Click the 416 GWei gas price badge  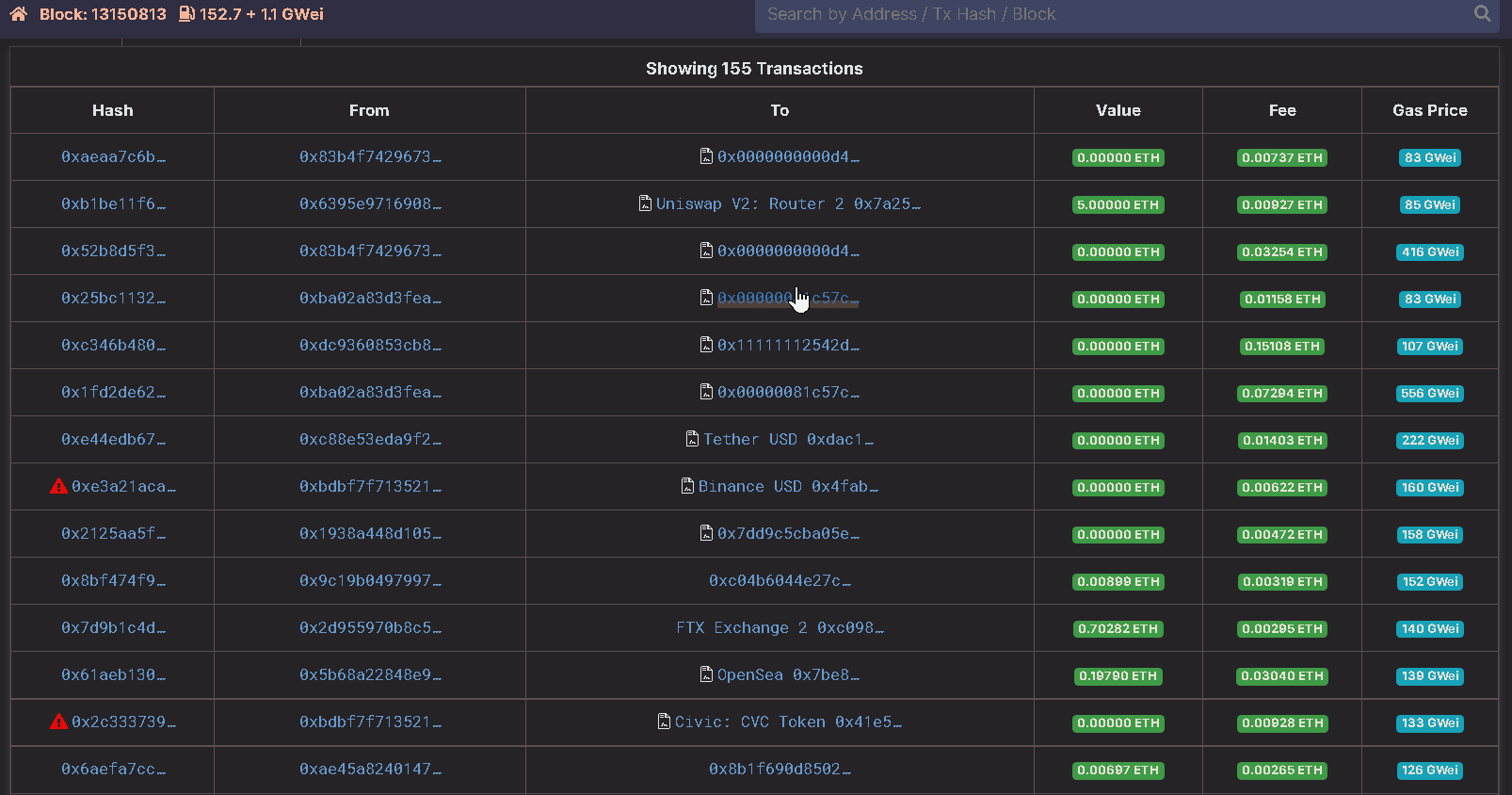1430,251
